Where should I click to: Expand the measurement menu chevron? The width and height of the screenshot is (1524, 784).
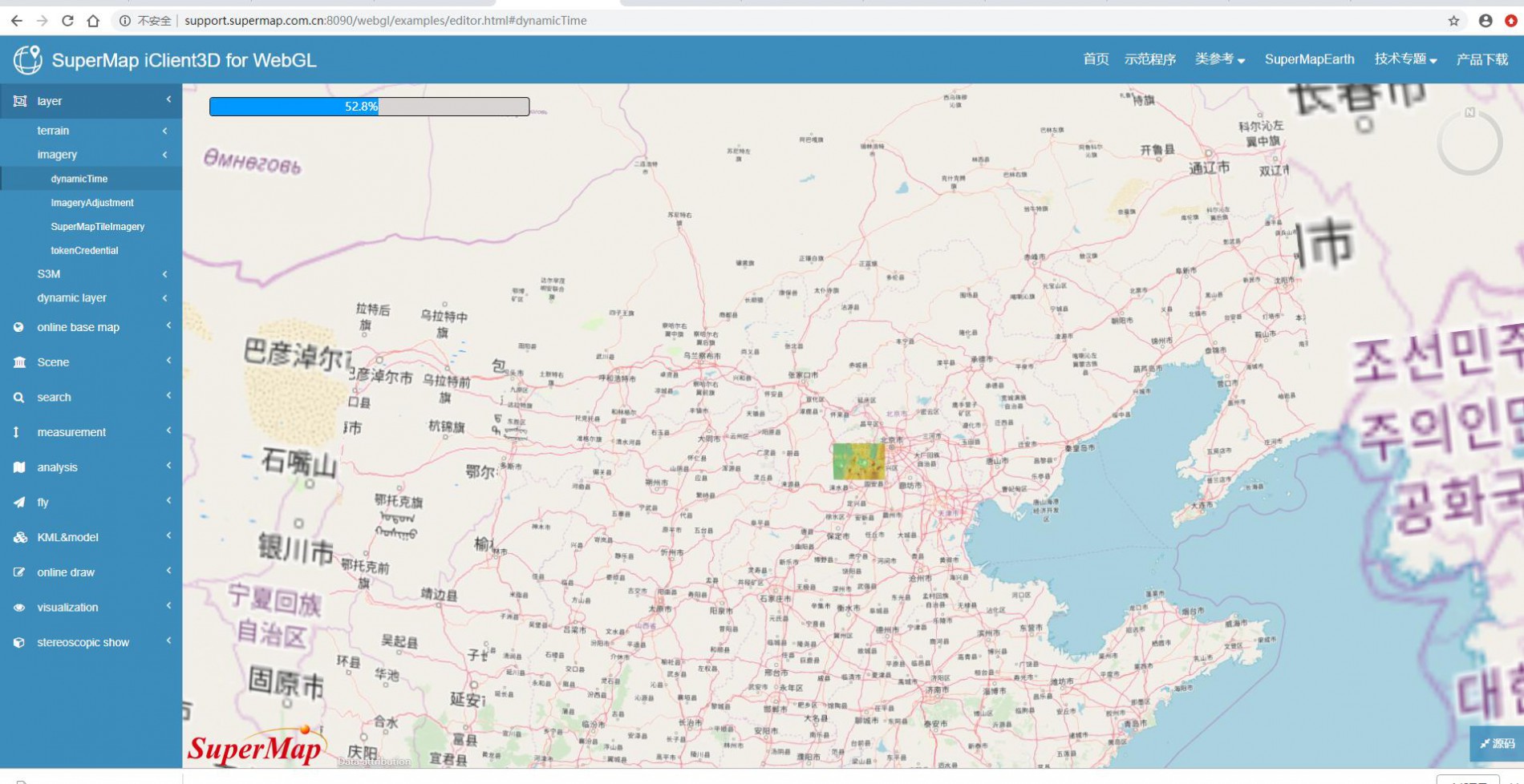(168, 430)
